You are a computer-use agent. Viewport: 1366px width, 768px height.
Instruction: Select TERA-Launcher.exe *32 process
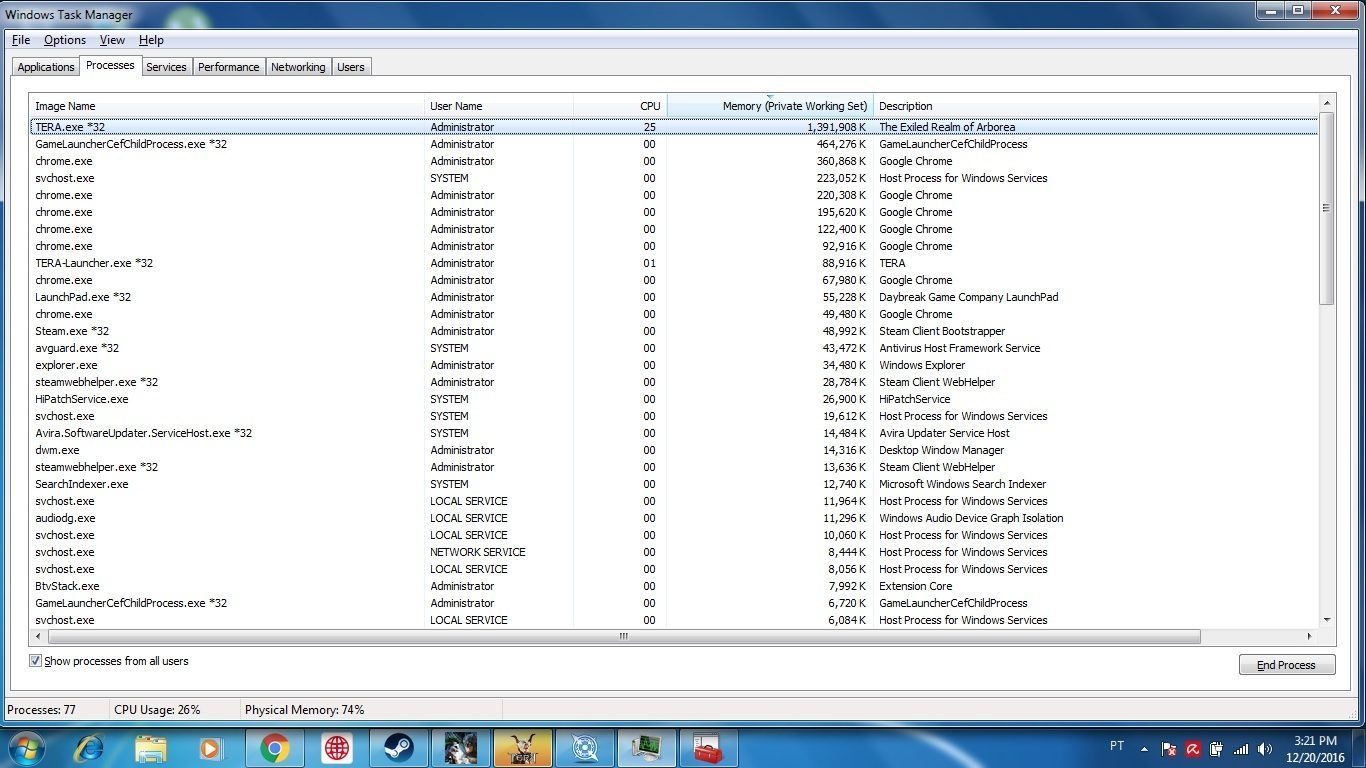tap(674, 263)
